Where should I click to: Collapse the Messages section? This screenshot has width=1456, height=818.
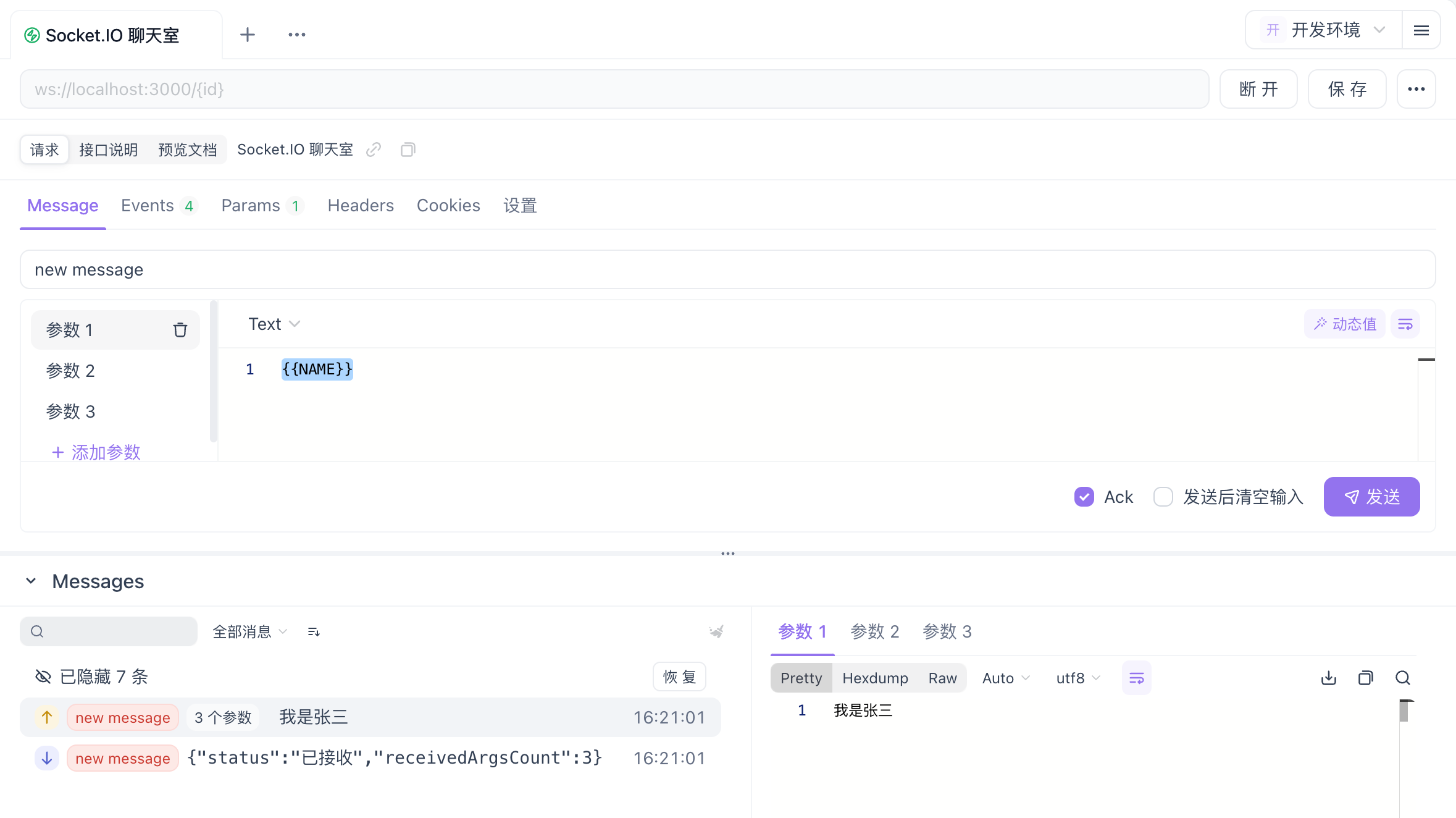[31, 581]
